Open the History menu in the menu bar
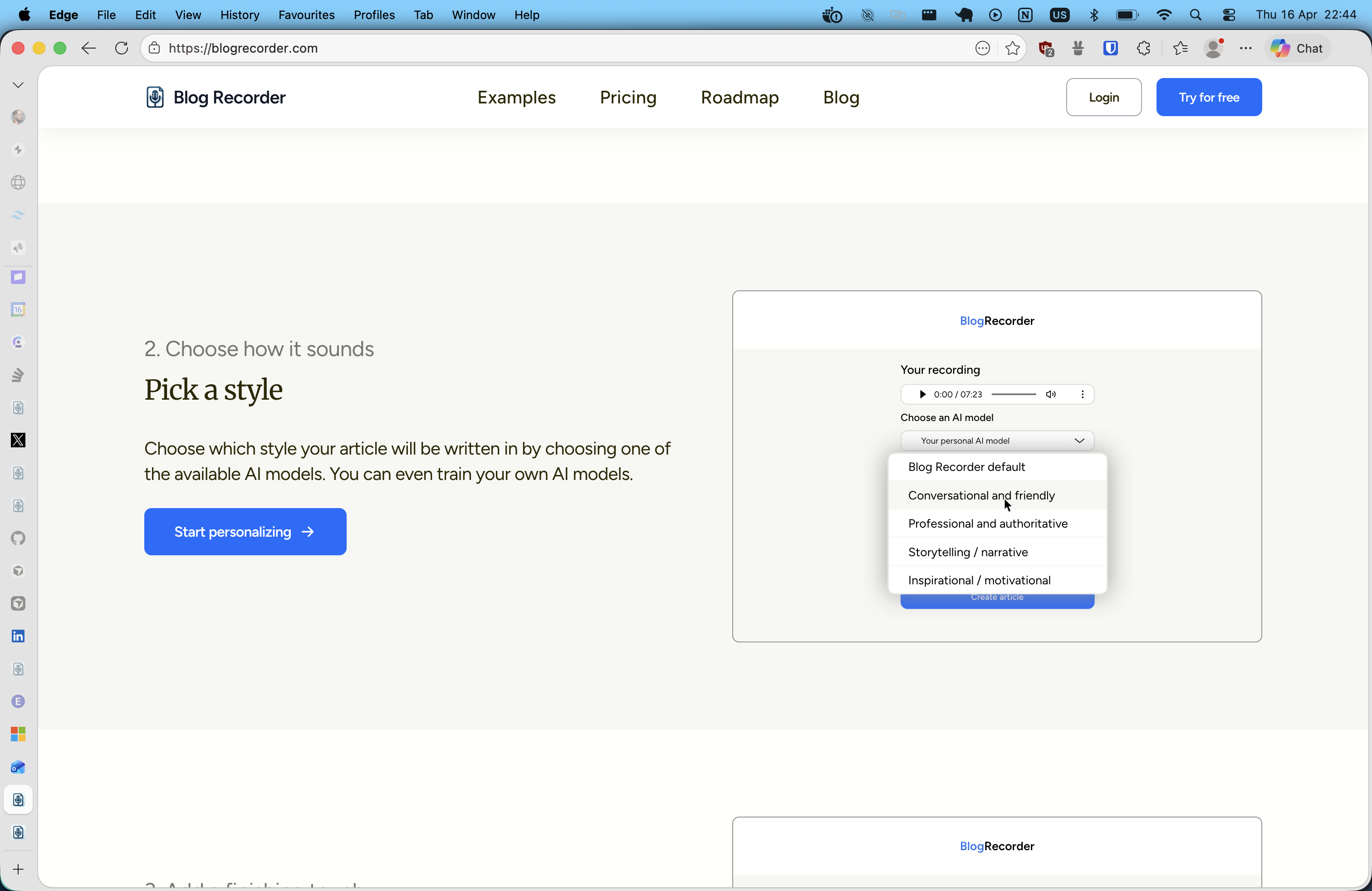This screenshot has width=1372, height=891. (x=239, y=15)
